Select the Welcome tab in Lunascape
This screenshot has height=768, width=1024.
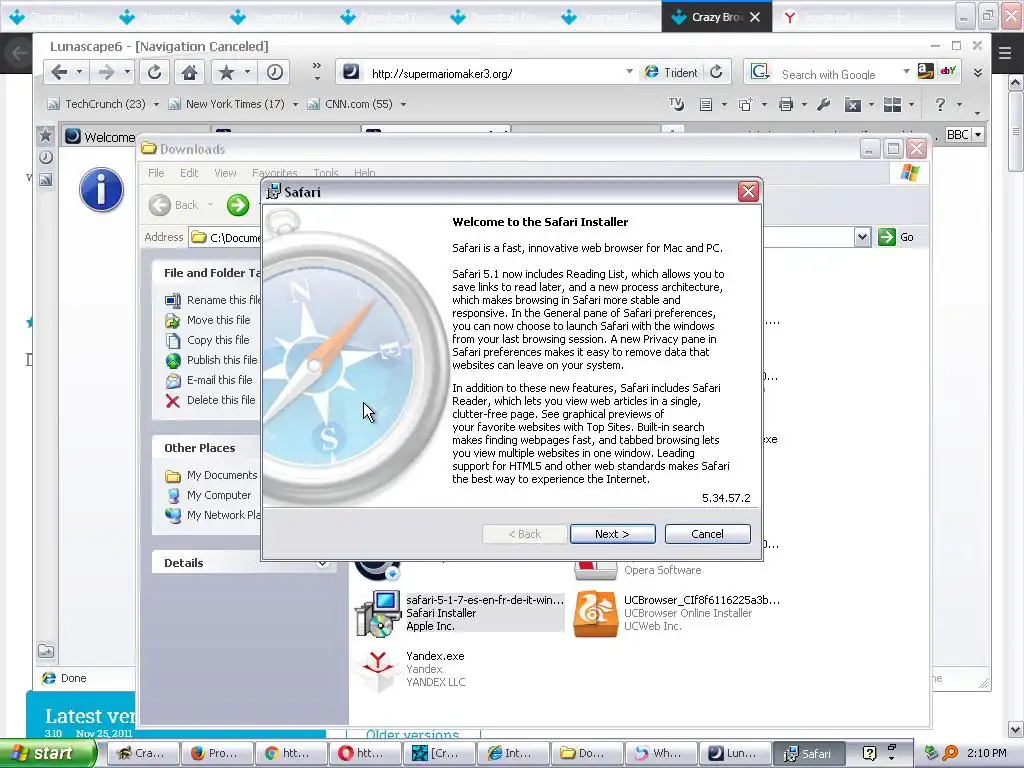click(x=101, y=136)
